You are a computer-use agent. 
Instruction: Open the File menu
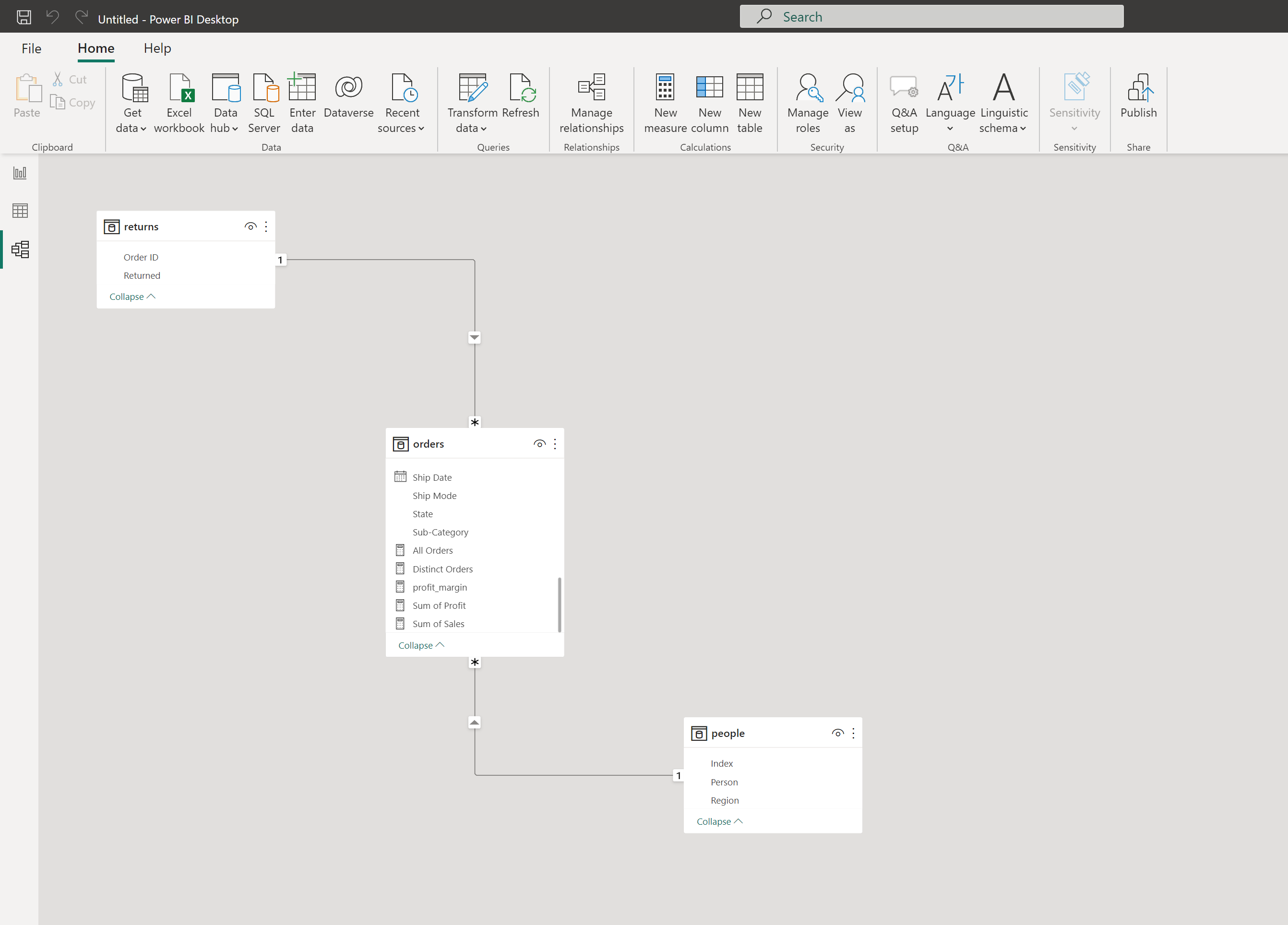(31, 48)
